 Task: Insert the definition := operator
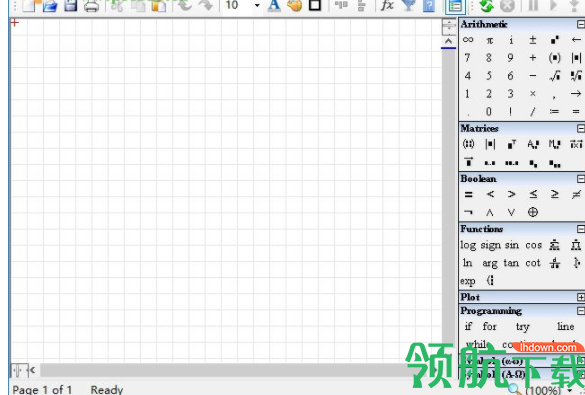[554, 112]
